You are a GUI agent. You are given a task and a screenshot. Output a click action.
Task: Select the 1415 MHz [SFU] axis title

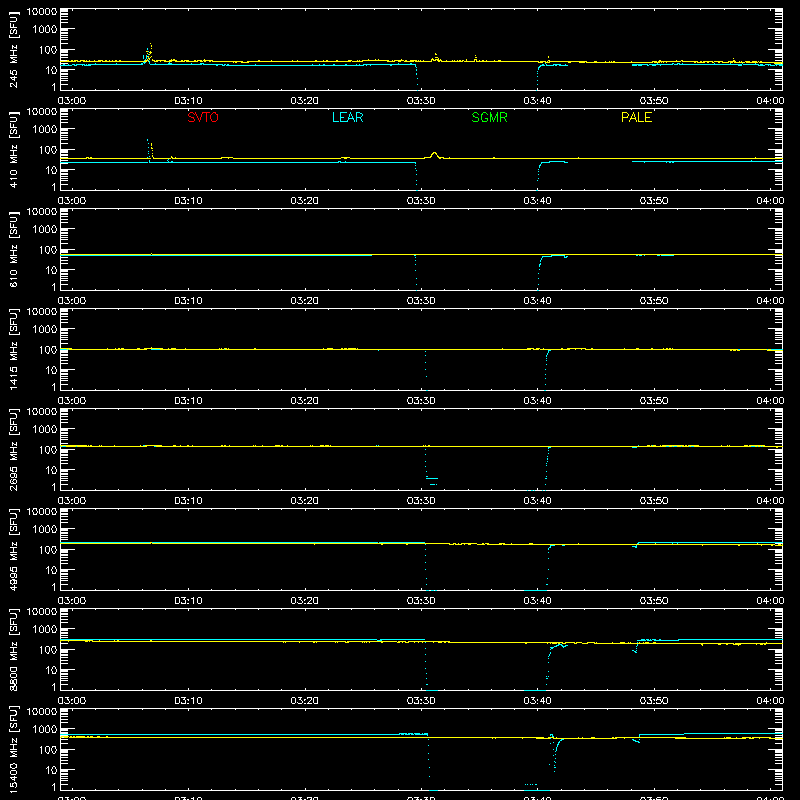(x=13, y=349)
